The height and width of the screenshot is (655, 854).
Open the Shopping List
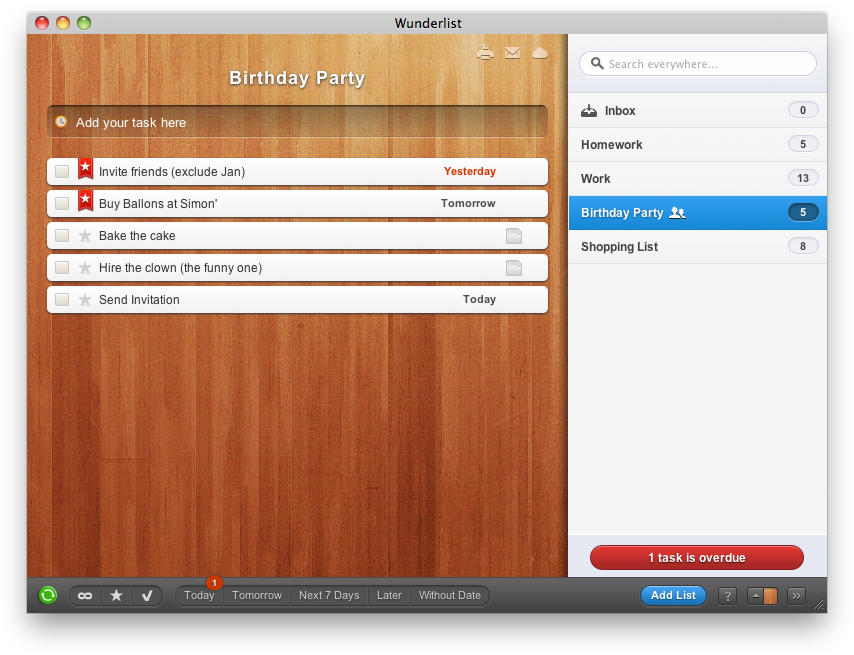pos(698,247)
